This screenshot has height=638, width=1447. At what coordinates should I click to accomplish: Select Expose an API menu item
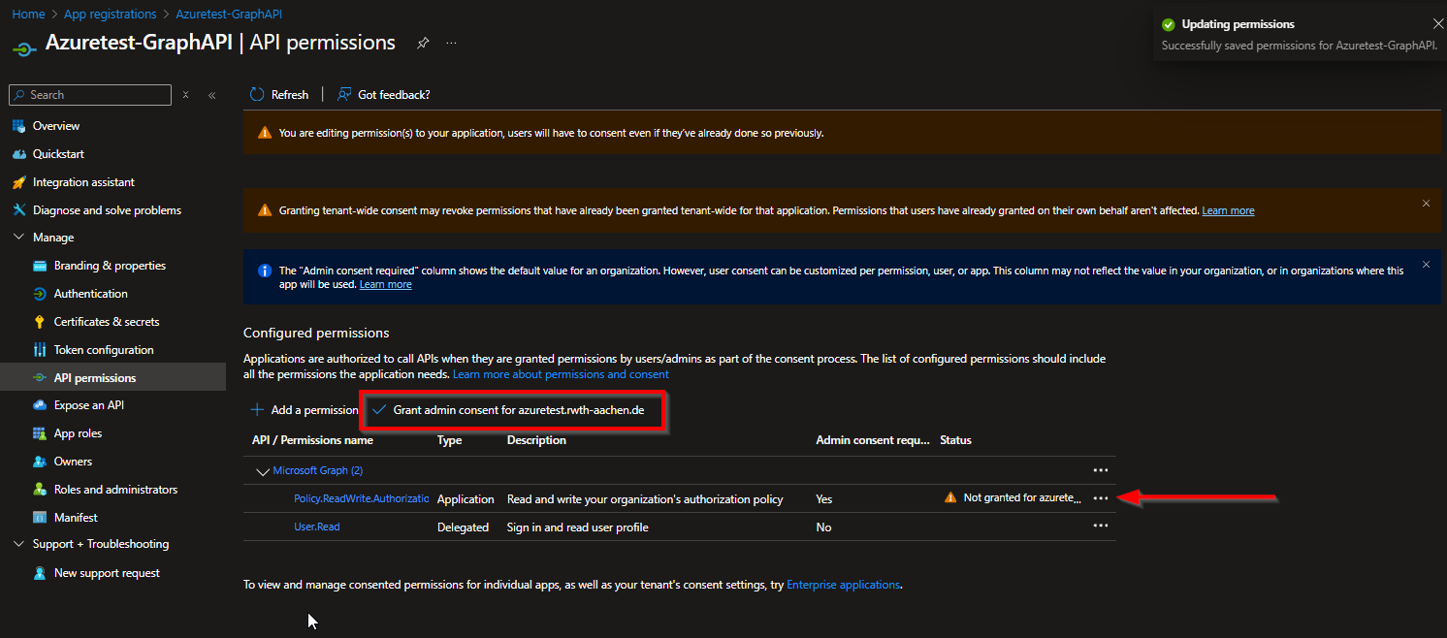88,405
